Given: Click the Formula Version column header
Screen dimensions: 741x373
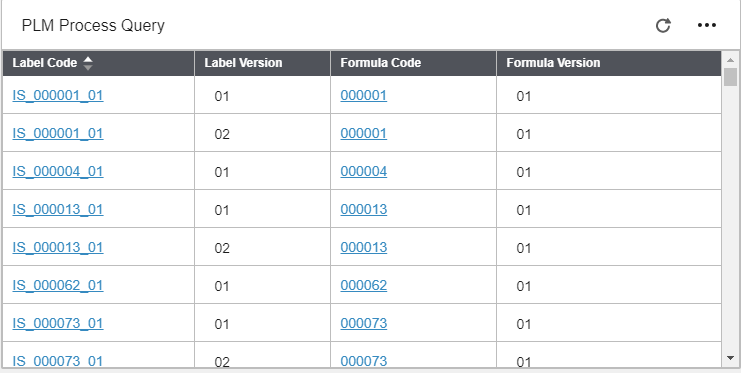Looking at the screenshot, I should click(x=609, y=63).
